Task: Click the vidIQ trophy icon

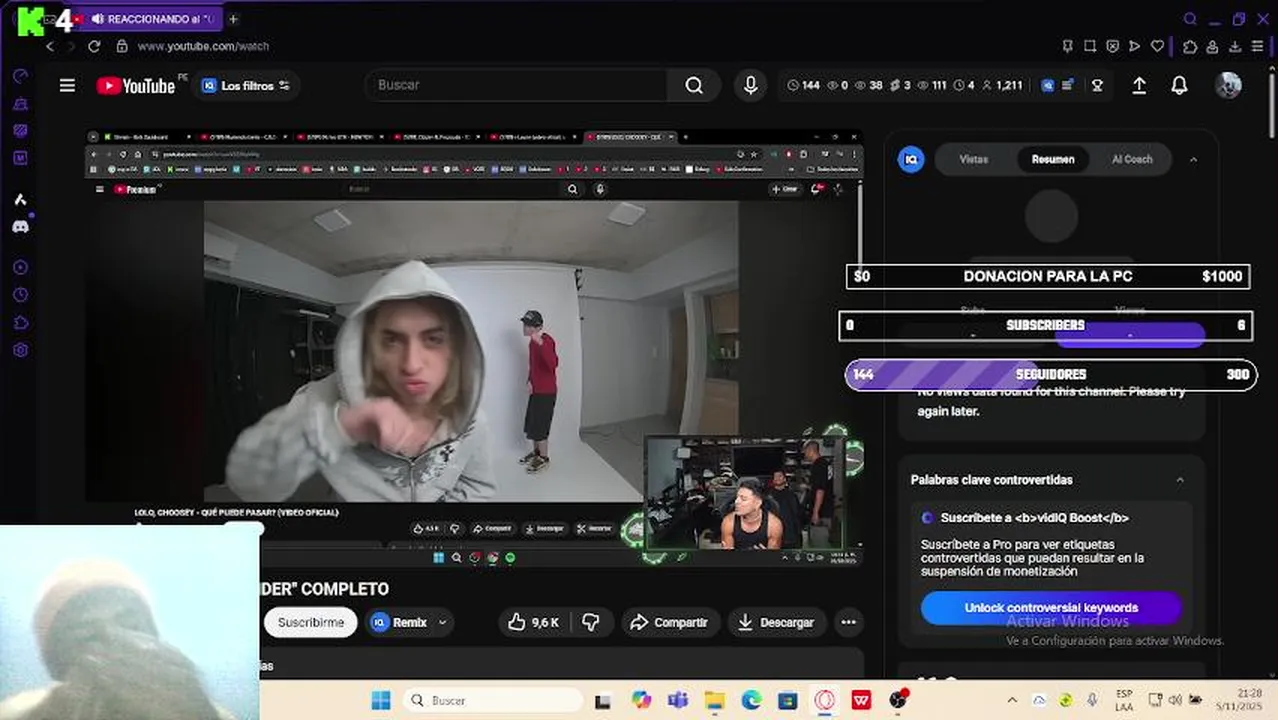Action: coord(1097,86)
